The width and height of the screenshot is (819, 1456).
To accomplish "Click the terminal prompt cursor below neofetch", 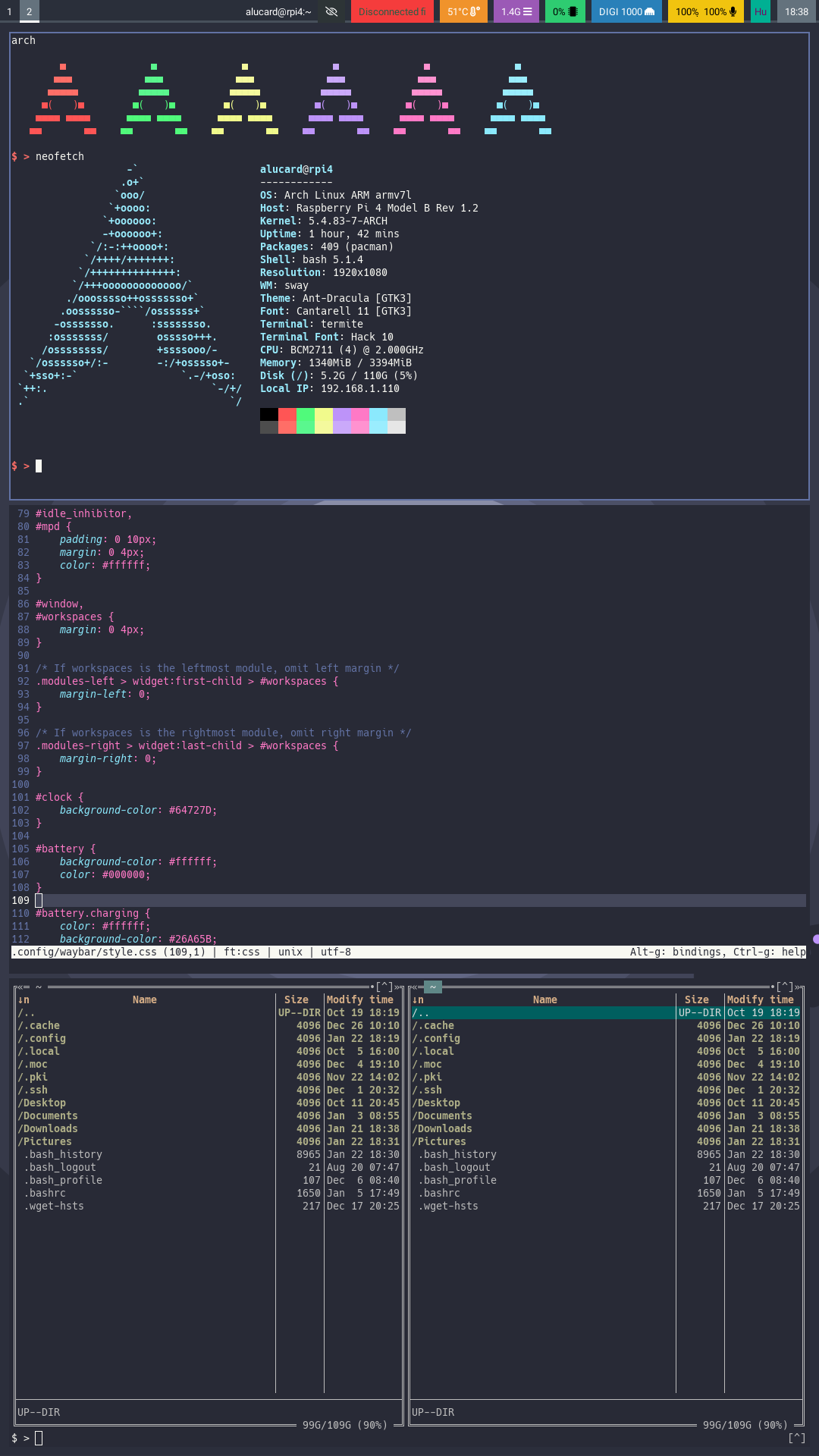I will [x=39, y=466].
